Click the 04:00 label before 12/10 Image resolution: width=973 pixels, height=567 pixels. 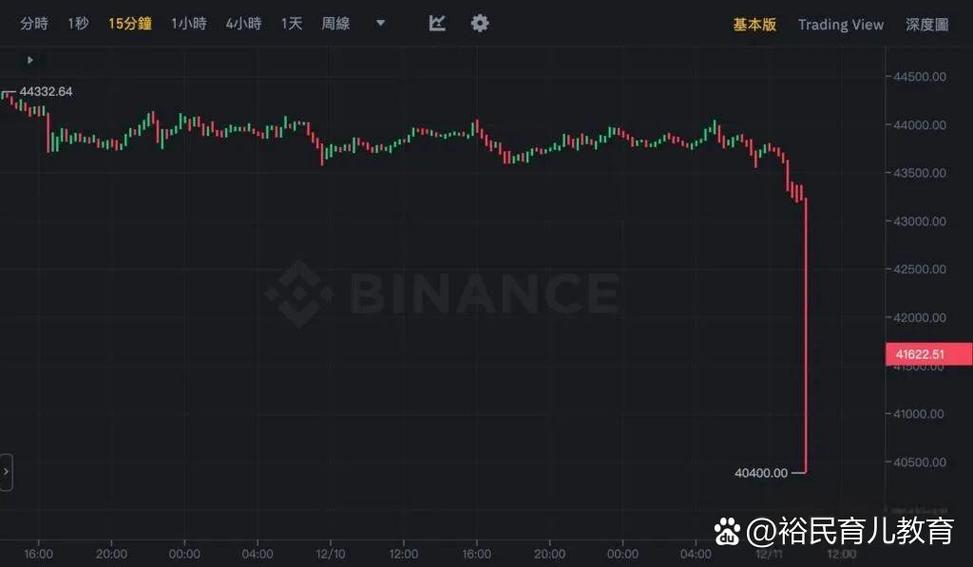click(258, 553)
